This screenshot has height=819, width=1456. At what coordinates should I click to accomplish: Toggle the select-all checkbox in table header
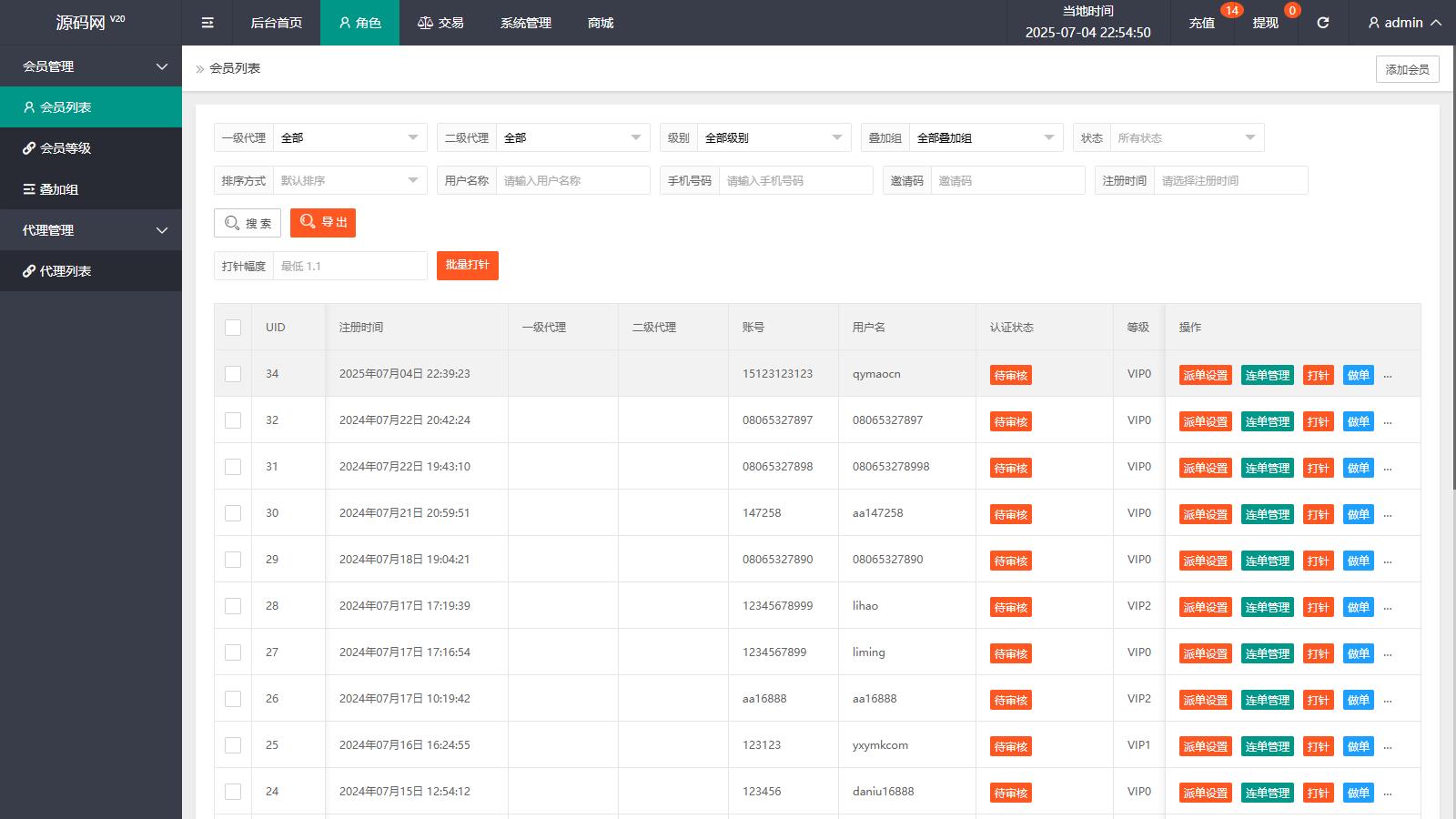(233, 328)
